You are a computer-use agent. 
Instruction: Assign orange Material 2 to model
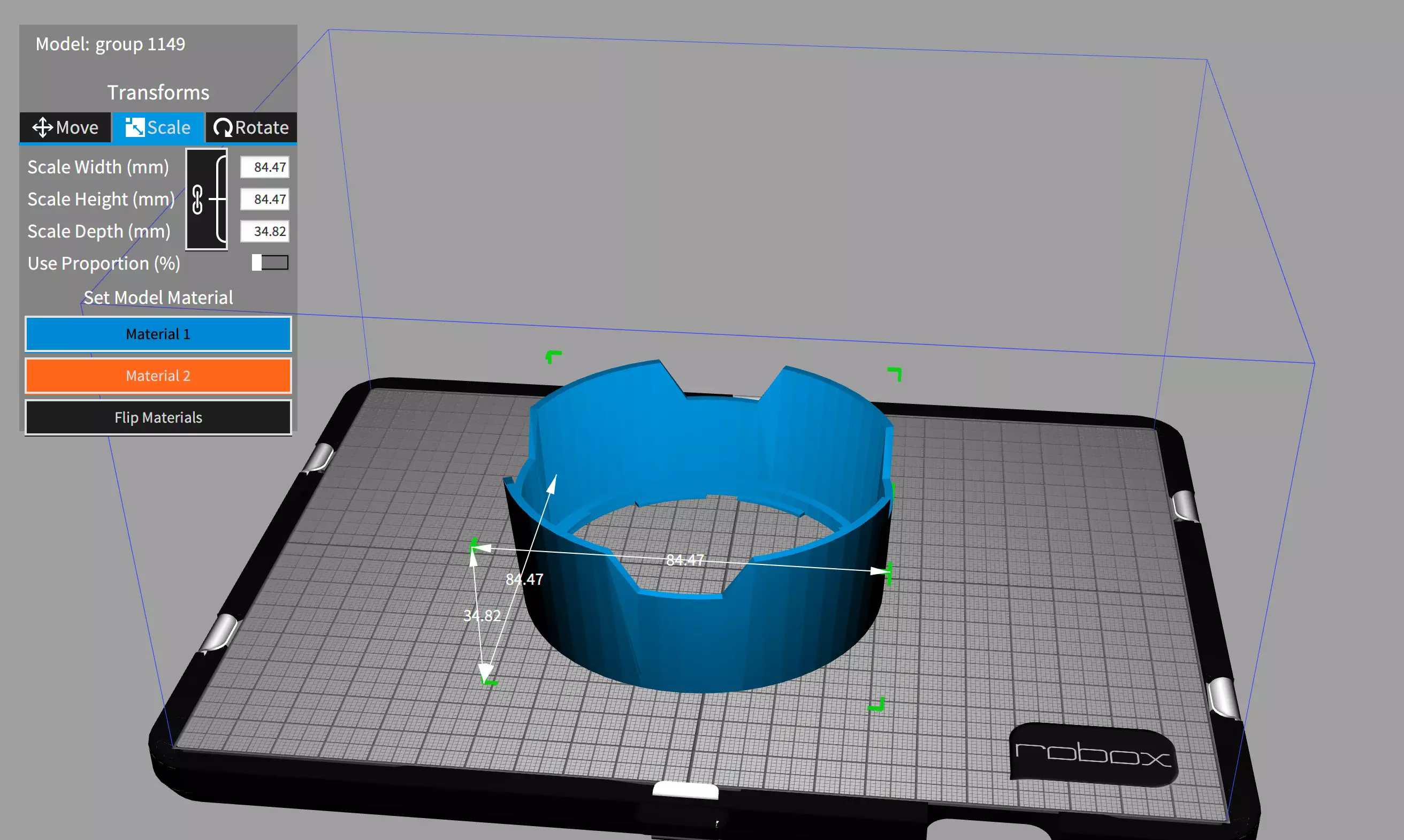158,376
